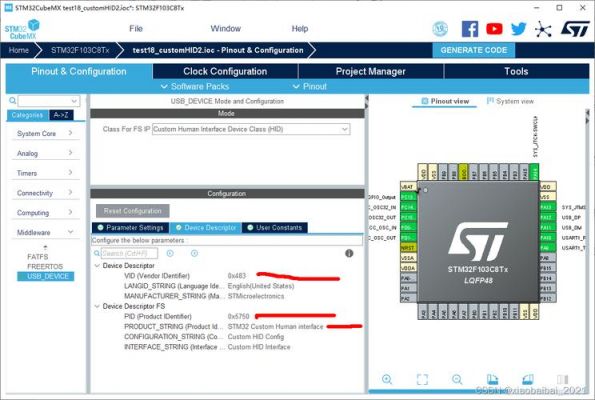Switch categories list to A->Z
This screenshot has width=595, height=400.
(x=61, y=115)
